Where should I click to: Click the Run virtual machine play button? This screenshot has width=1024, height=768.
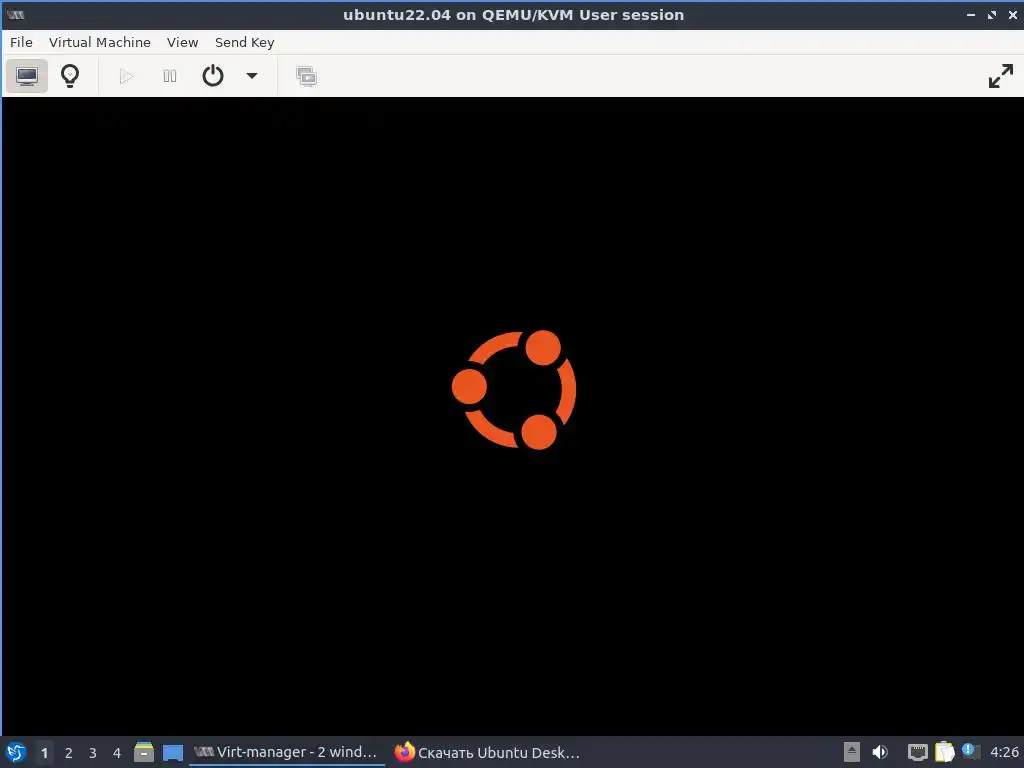click(x=127, y=76)
